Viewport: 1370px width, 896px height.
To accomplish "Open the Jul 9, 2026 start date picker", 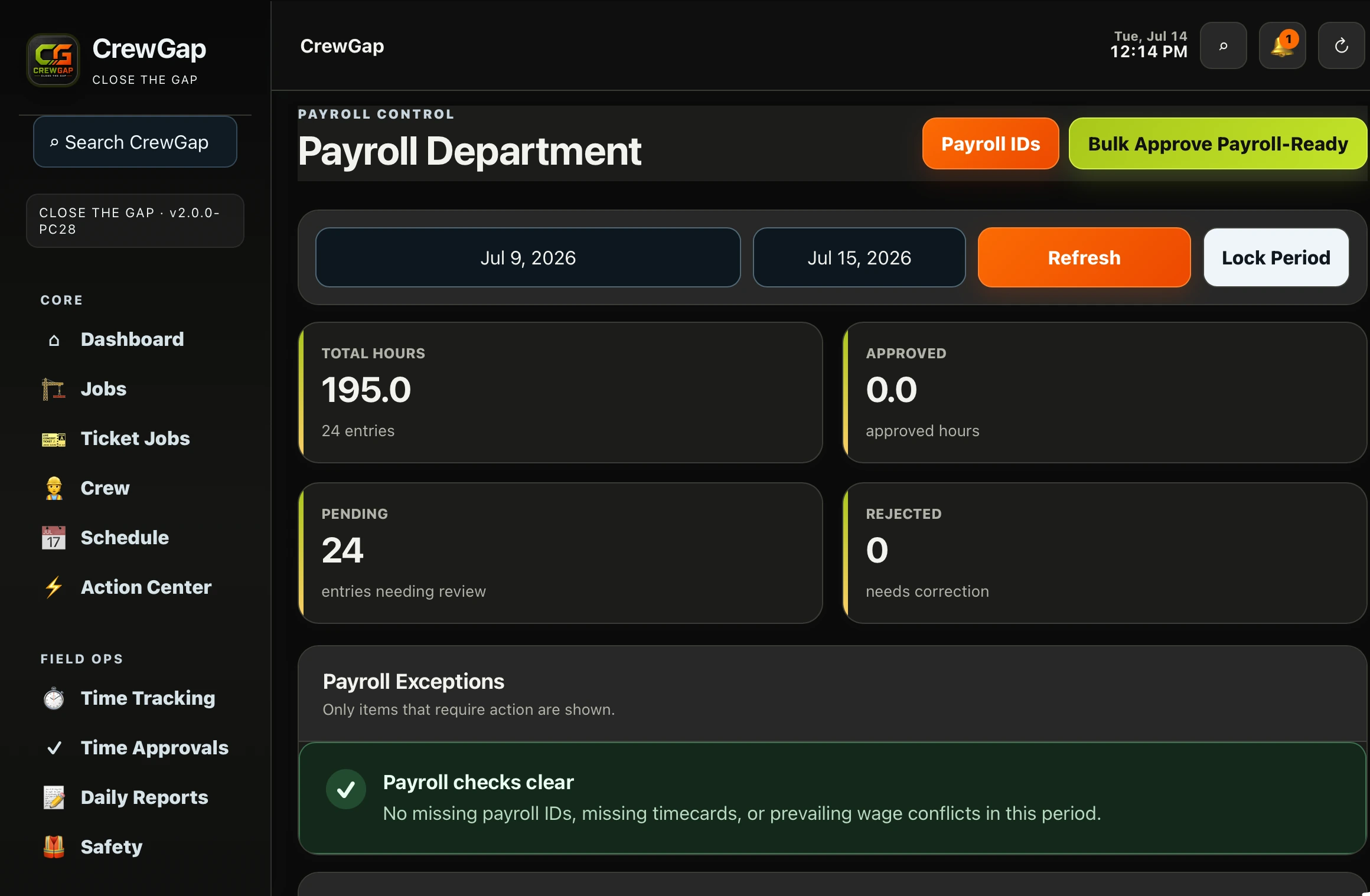I will click(528, 257).
